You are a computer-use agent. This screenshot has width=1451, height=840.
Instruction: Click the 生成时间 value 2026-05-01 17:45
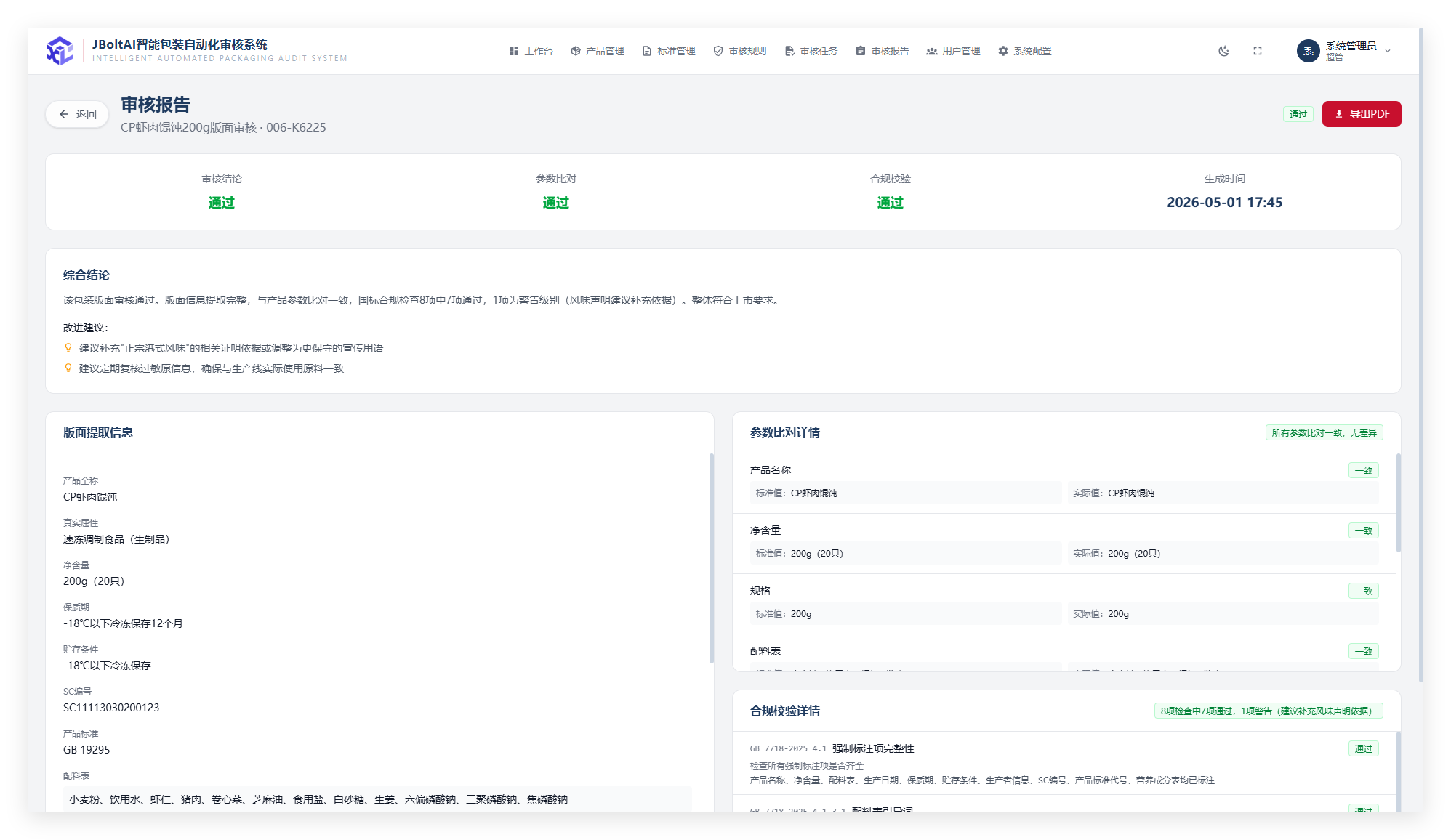pyautogui.click(x=1224, y=203)
